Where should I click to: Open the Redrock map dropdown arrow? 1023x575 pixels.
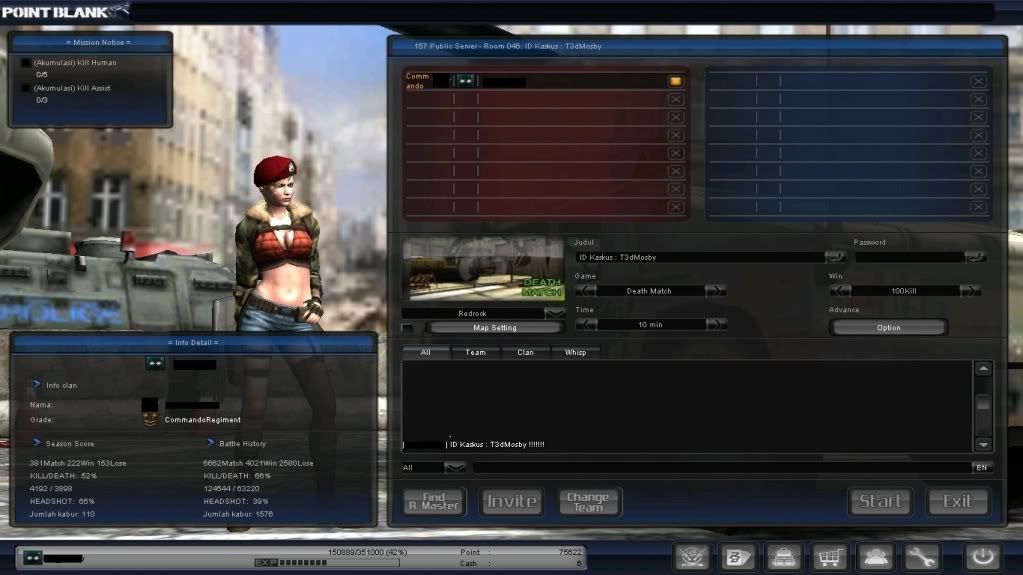pos(555,313)
